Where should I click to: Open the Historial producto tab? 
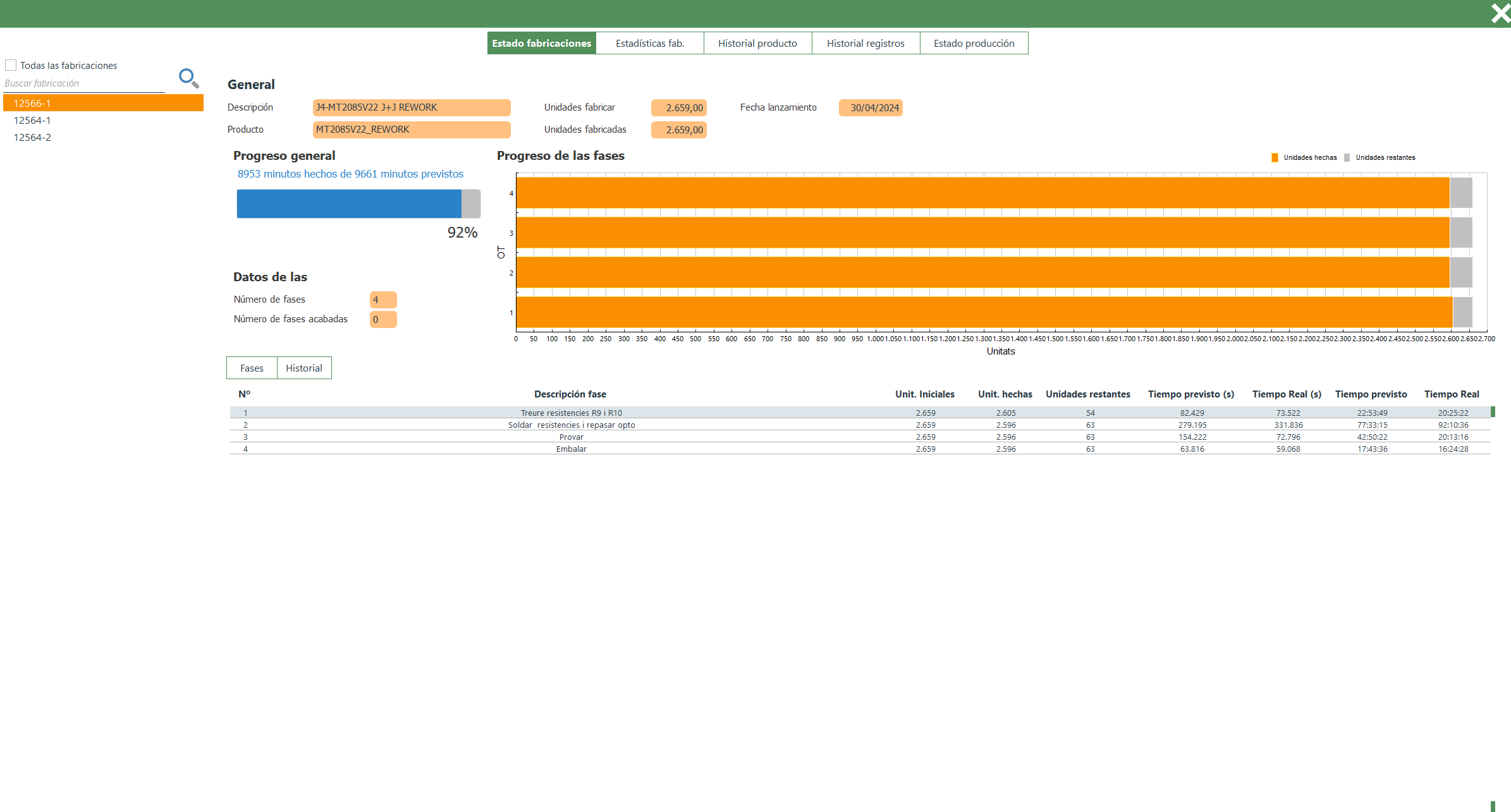click(x=757, y=43)
